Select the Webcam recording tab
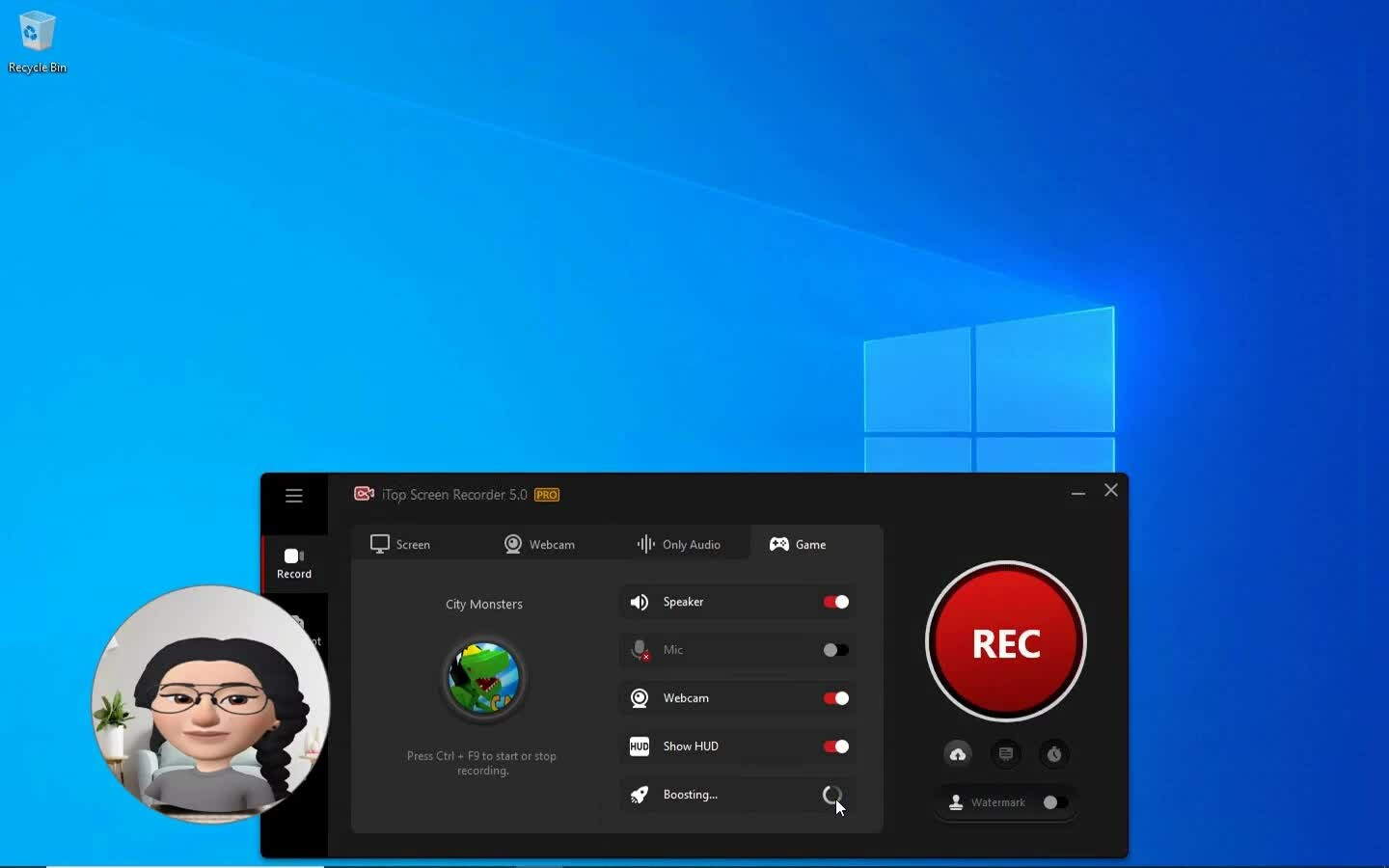 (x=540, y=544)
